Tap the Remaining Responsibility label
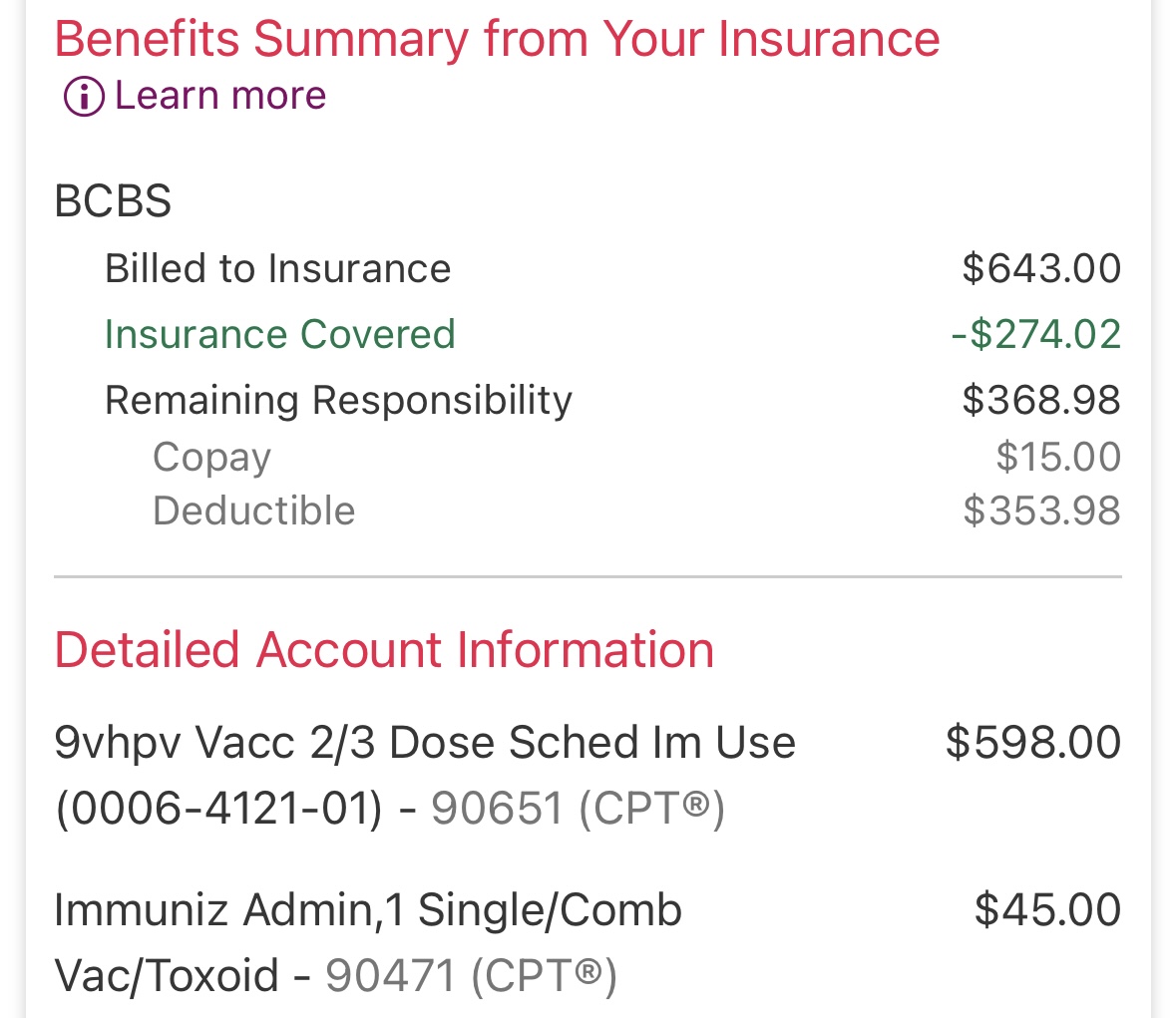Viewport: 1176px width, 1018px height. click(x=338, y=400)
